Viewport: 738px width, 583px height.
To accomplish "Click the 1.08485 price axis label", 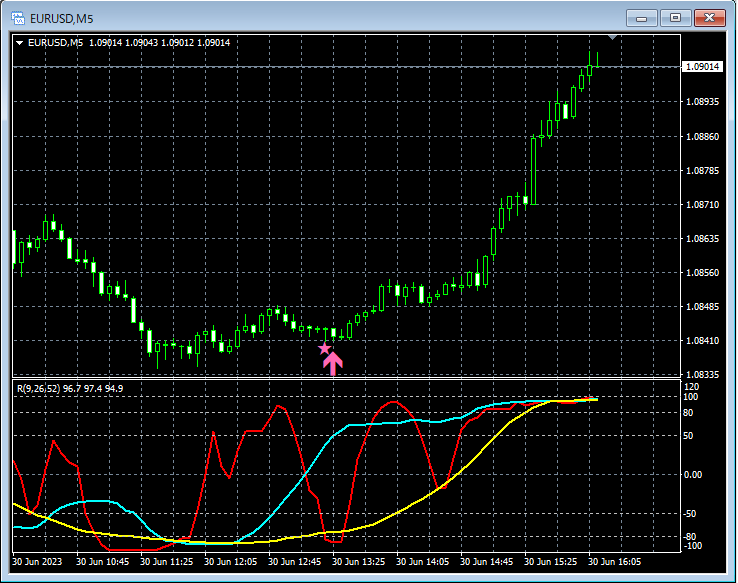I will coord(702,307).
